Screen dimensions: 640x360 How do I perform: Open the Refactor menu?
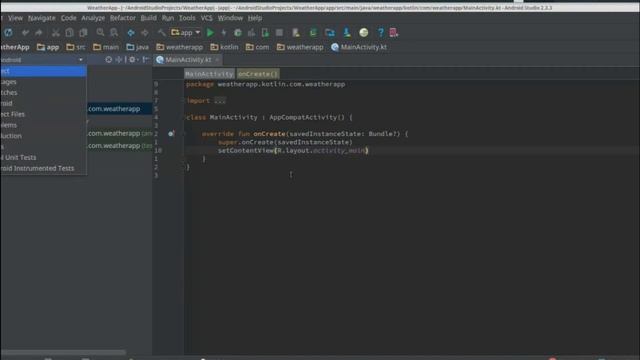pyautogui.click(x=122, y=18)
